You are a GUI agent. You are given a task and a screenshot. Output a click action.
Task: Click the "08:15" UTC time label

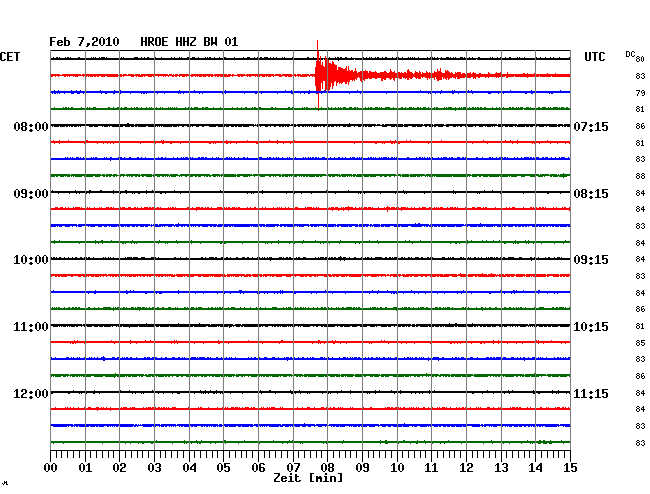point(591,194)
